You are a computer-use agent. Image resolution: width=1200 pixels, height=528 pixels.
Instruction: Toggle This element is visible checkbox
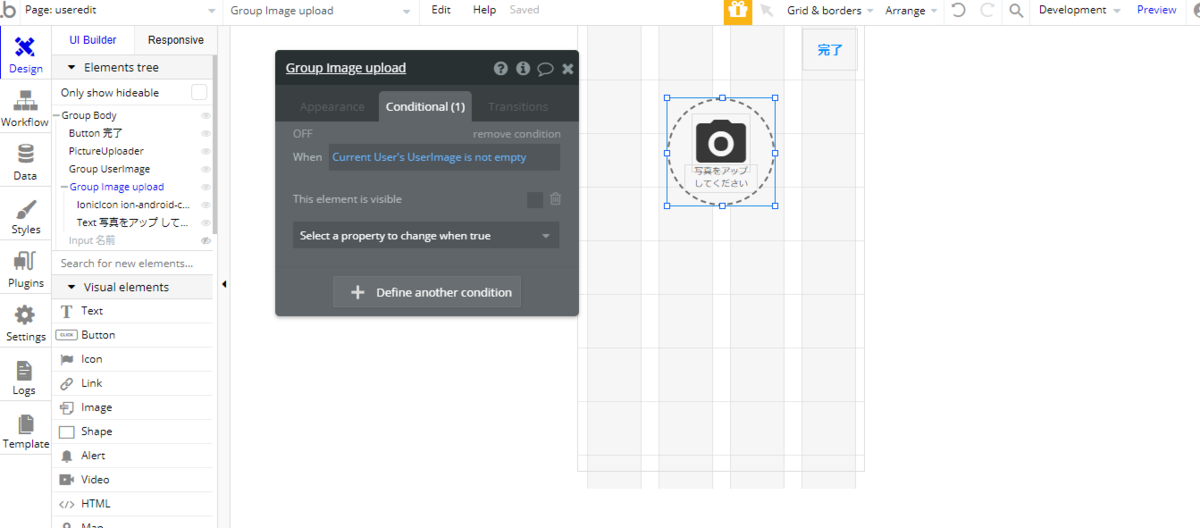point(535,200)
